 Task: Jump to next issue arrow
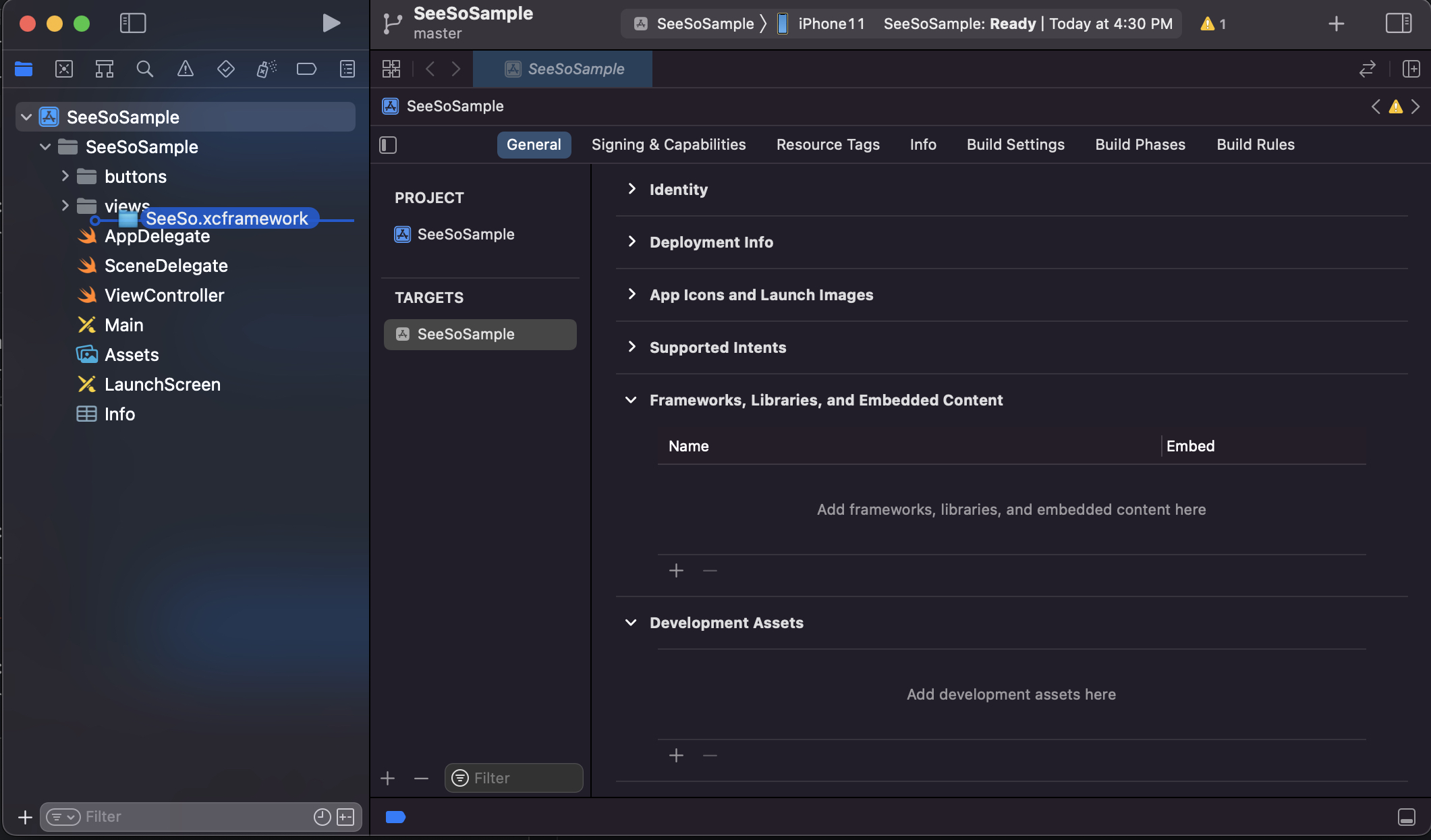(x=1415, y=107)
